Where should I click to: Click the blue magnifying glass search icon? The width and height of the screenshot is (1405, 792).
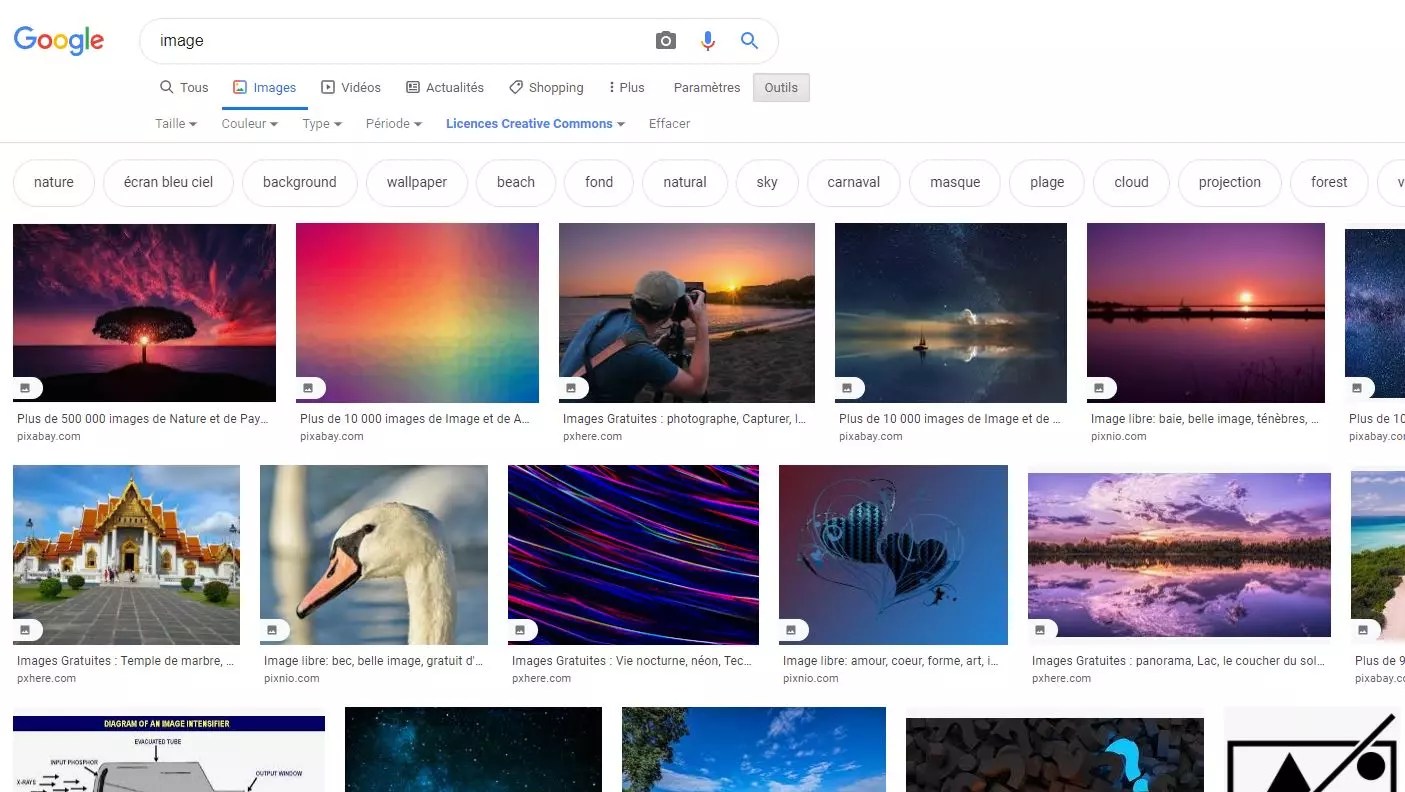tap(749, 41)
